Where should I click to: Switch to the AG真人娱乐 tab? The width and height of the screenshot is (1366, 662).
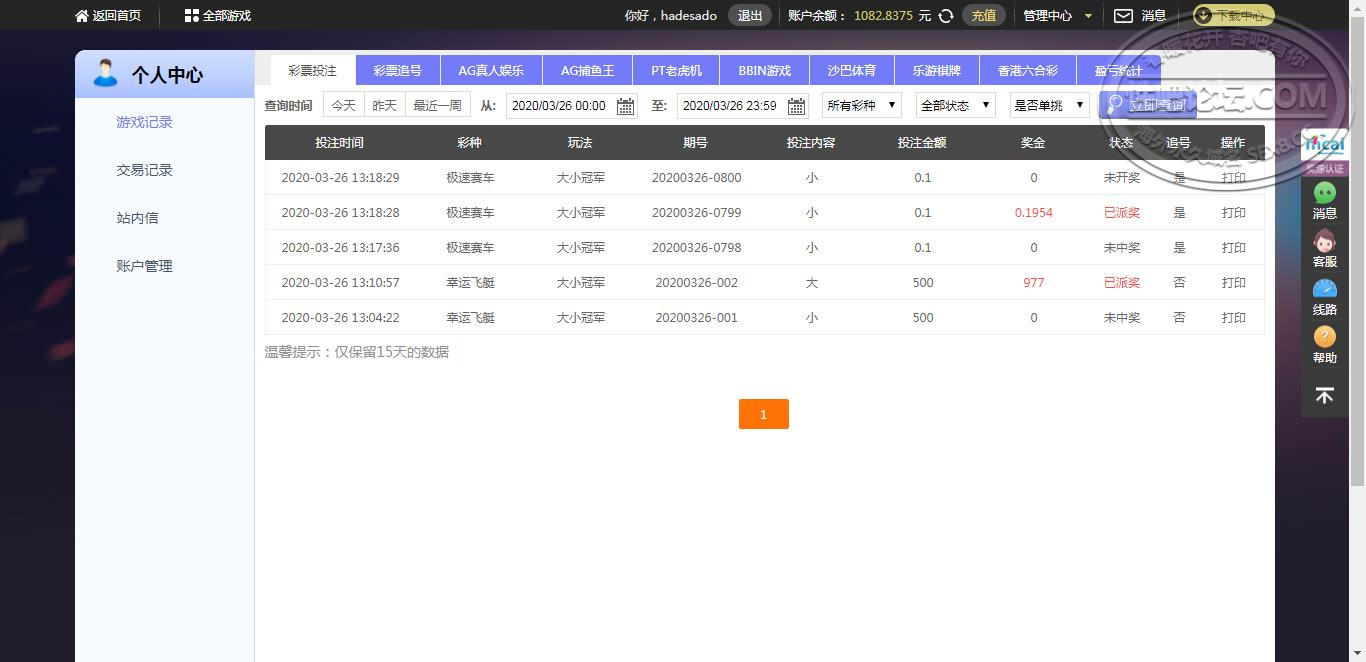click(491, 71)
